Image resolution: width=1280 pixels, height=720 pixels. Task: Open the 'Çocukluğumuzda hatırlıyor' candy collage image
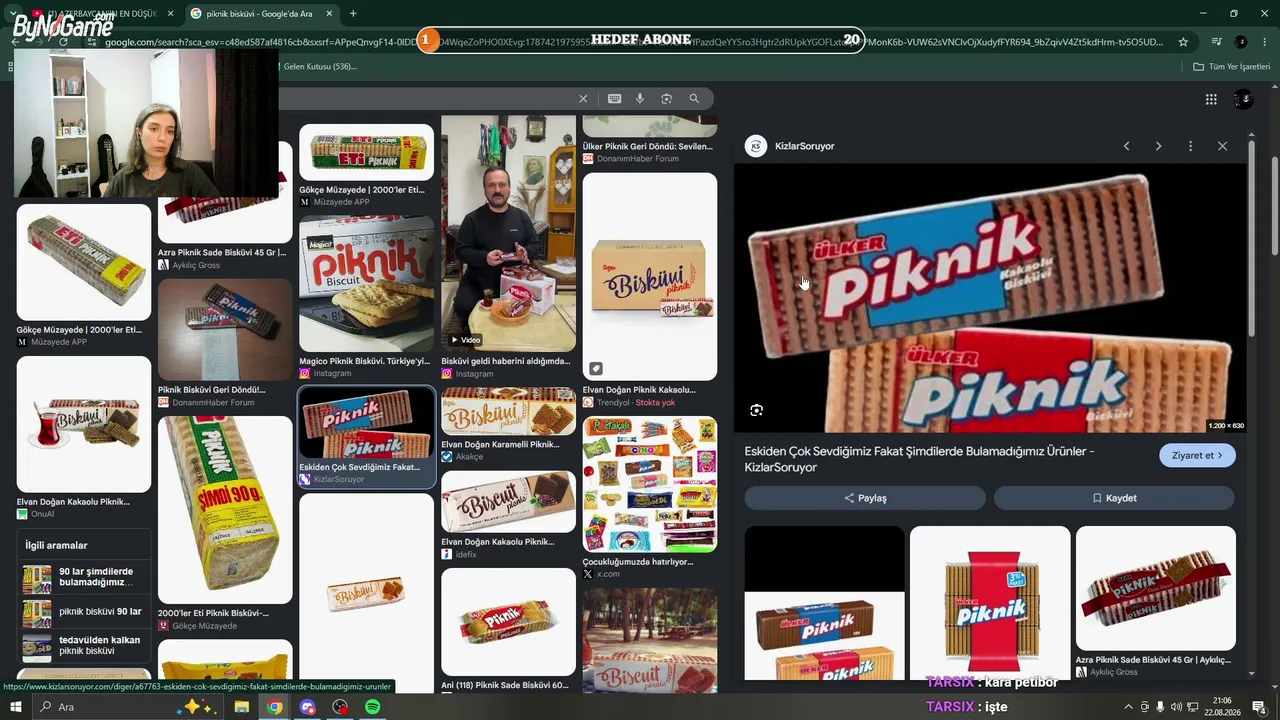pyautogui.click(x=650, y=484)
